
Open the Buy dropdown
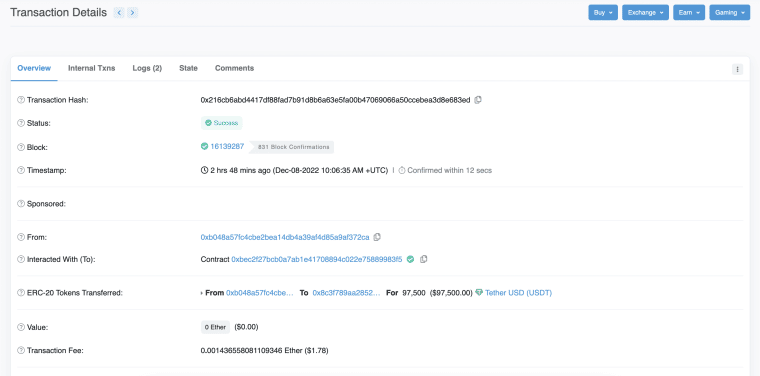tap(603, 13)
